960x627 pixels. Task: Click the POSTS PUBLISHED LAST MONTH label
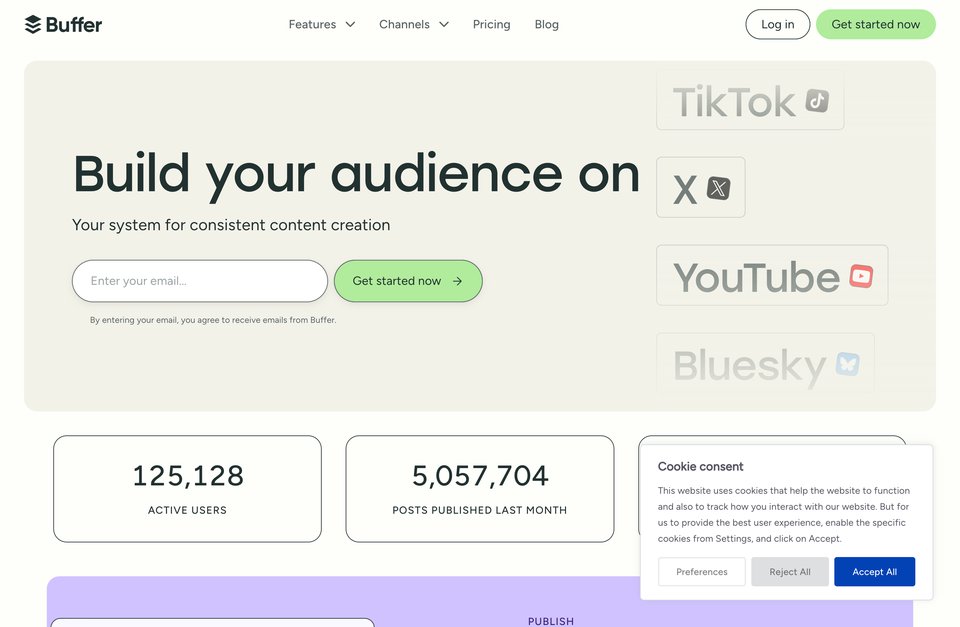click(x=480, y=510)
